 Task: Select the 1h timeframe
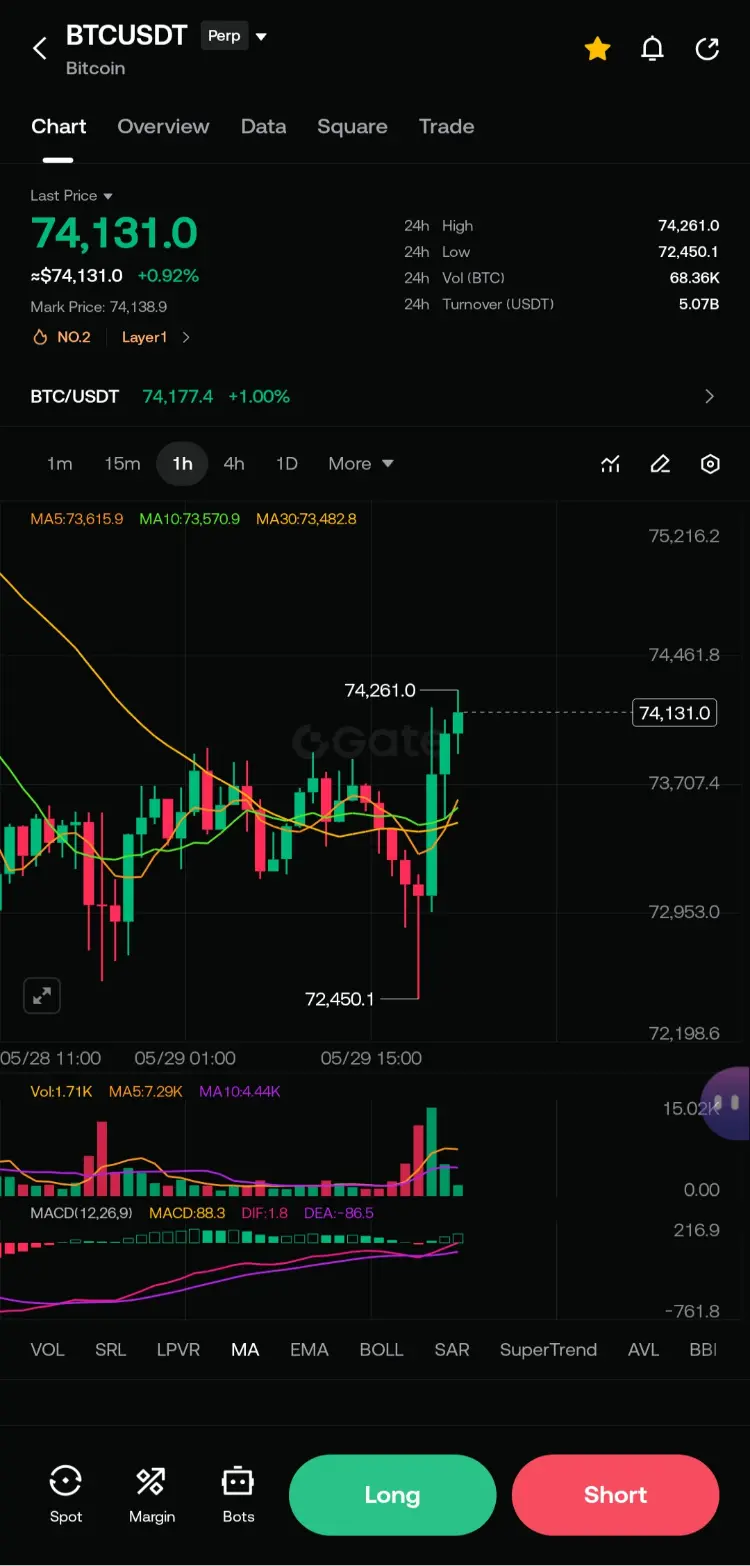(x=182, y=464)
